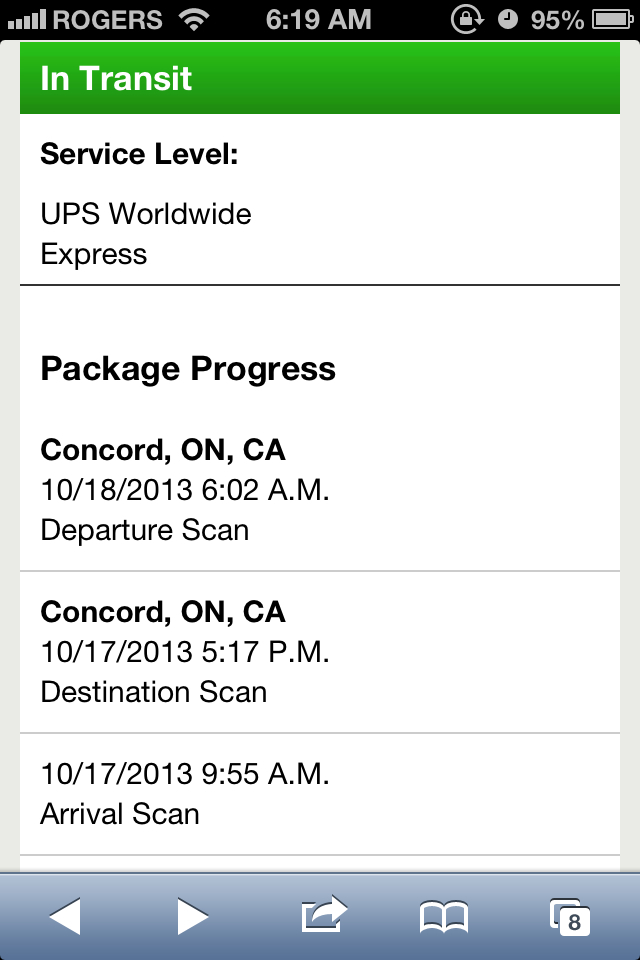Show the open tabs switcher (8)
This screenshot has width=640, height=960.
click(570, 915)
